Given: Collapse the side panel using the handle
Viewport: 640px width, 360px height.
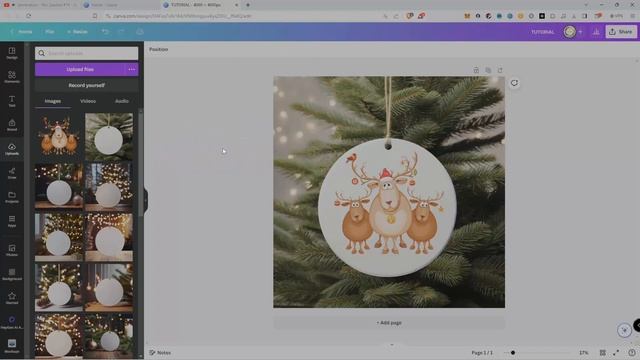Looking at the screenshot, I should pos(145,200).
